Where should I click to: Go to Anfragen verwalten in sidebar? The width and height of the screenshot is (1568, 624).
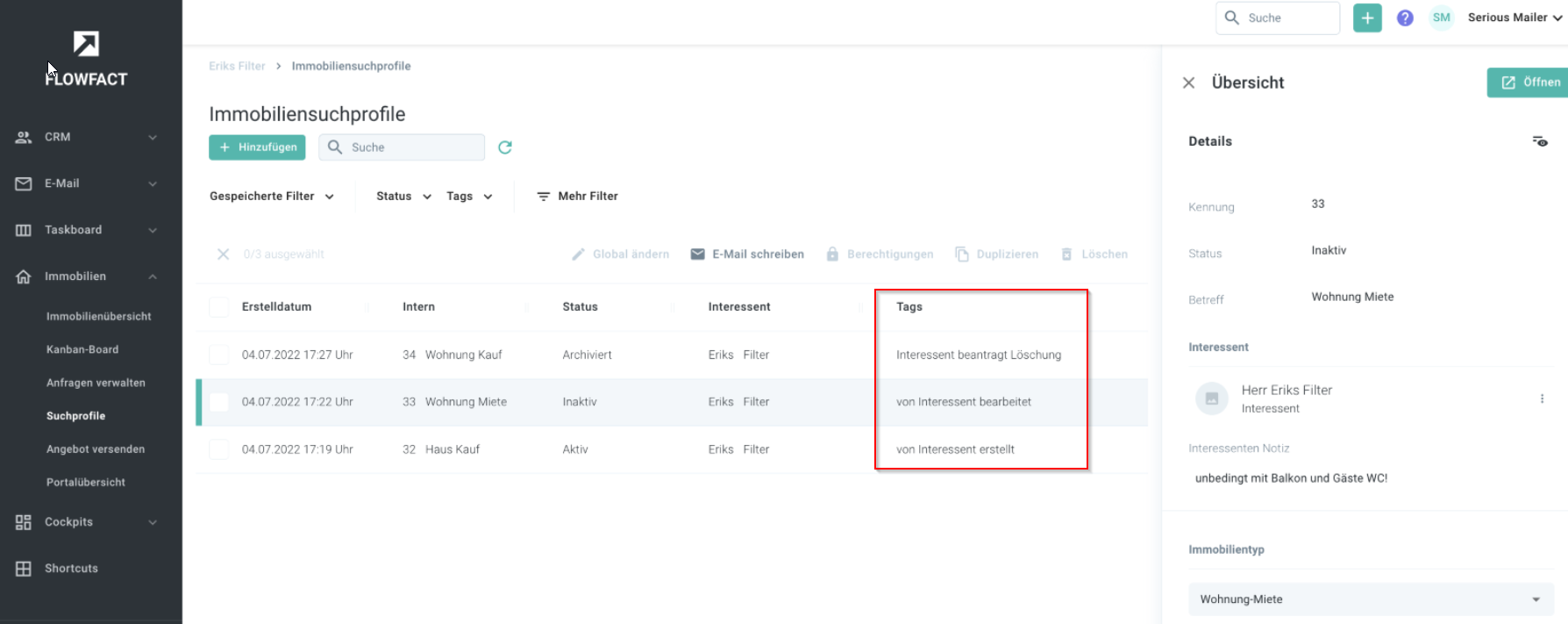pos(96,383)
